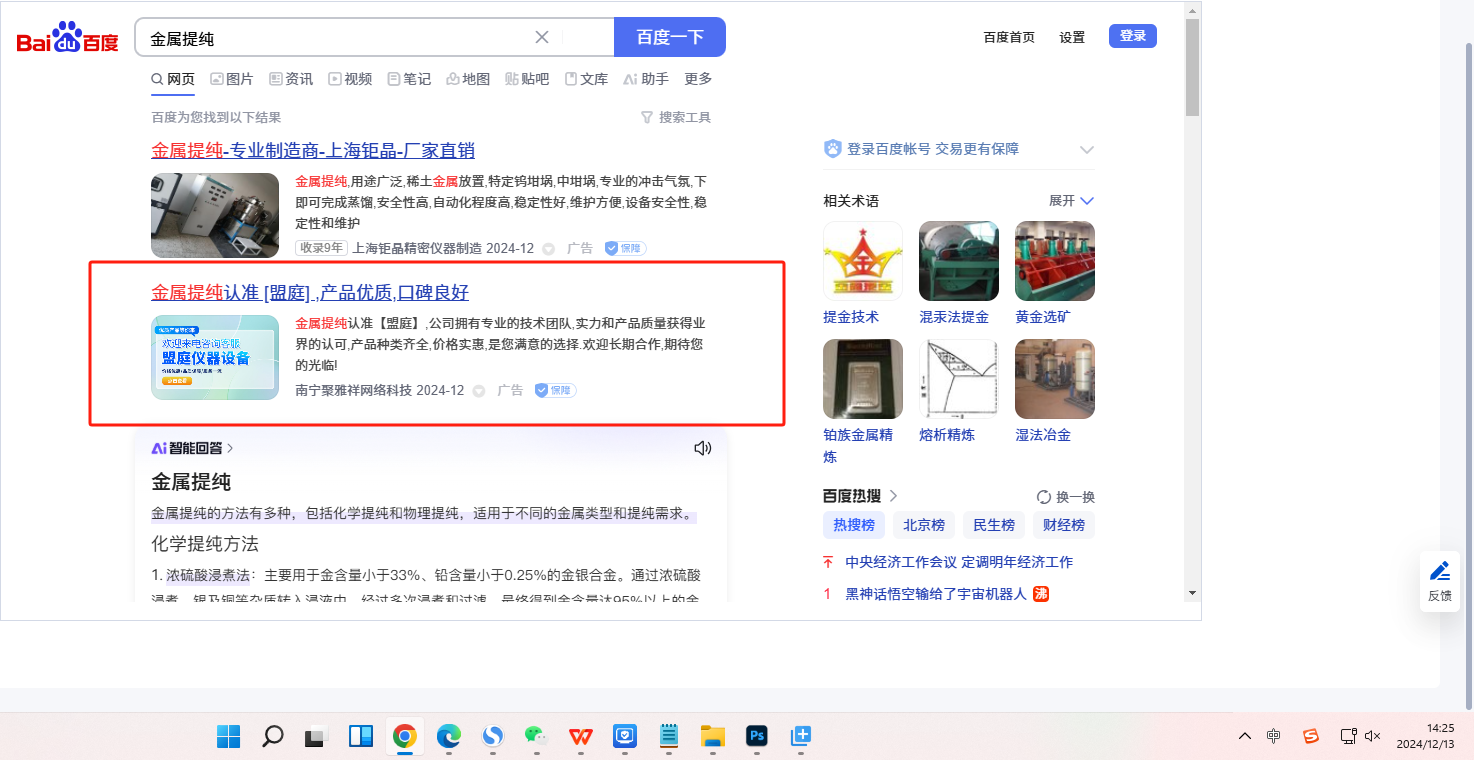
Task: Open Task View on the taskbar
Action: click(317, 737)
